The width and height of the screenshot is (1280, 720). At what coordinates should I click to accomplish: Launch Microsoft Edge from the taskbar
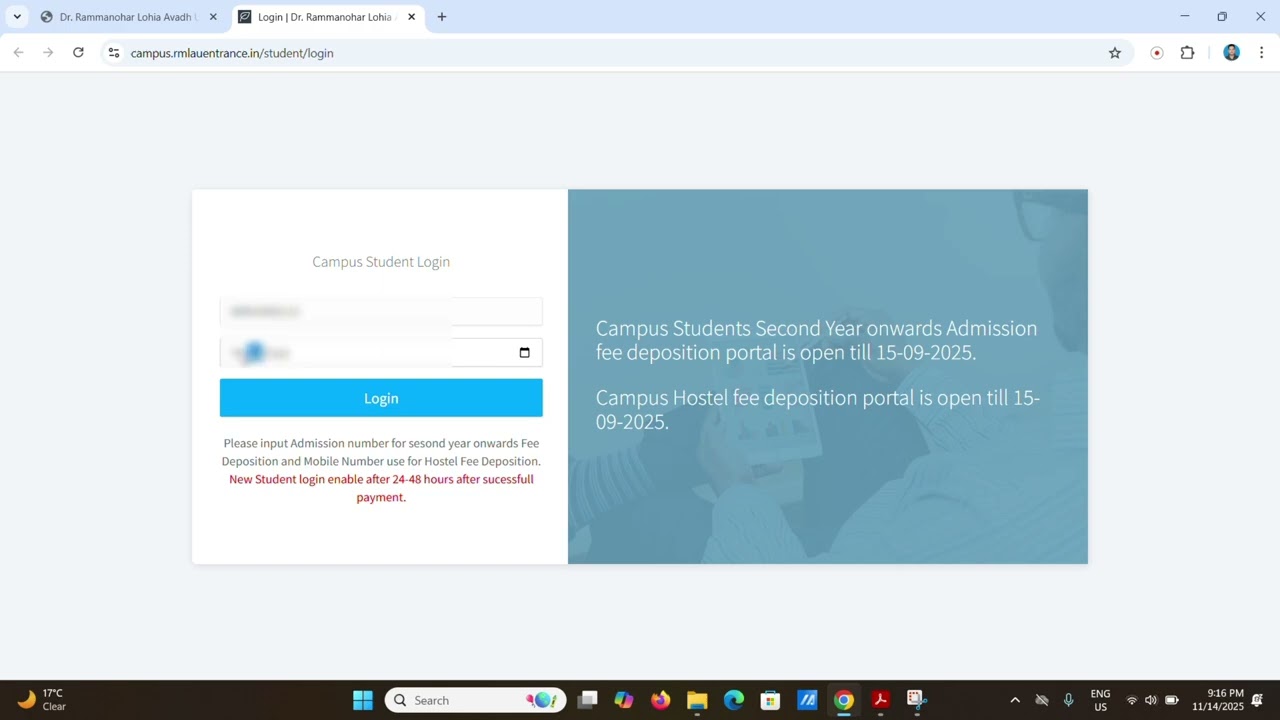tap(734, 700)
